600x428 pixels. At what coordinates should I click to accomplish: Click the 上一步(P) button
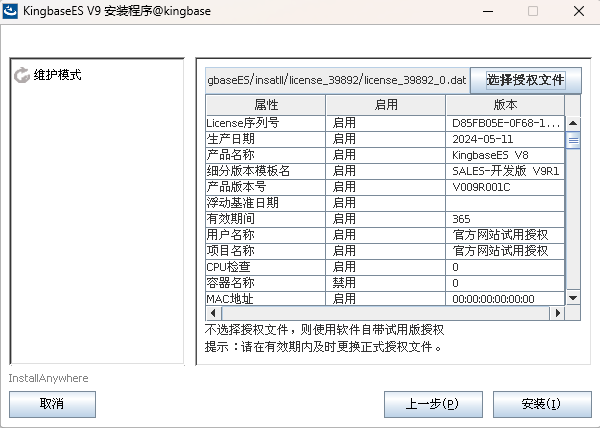tap(433, 404)
